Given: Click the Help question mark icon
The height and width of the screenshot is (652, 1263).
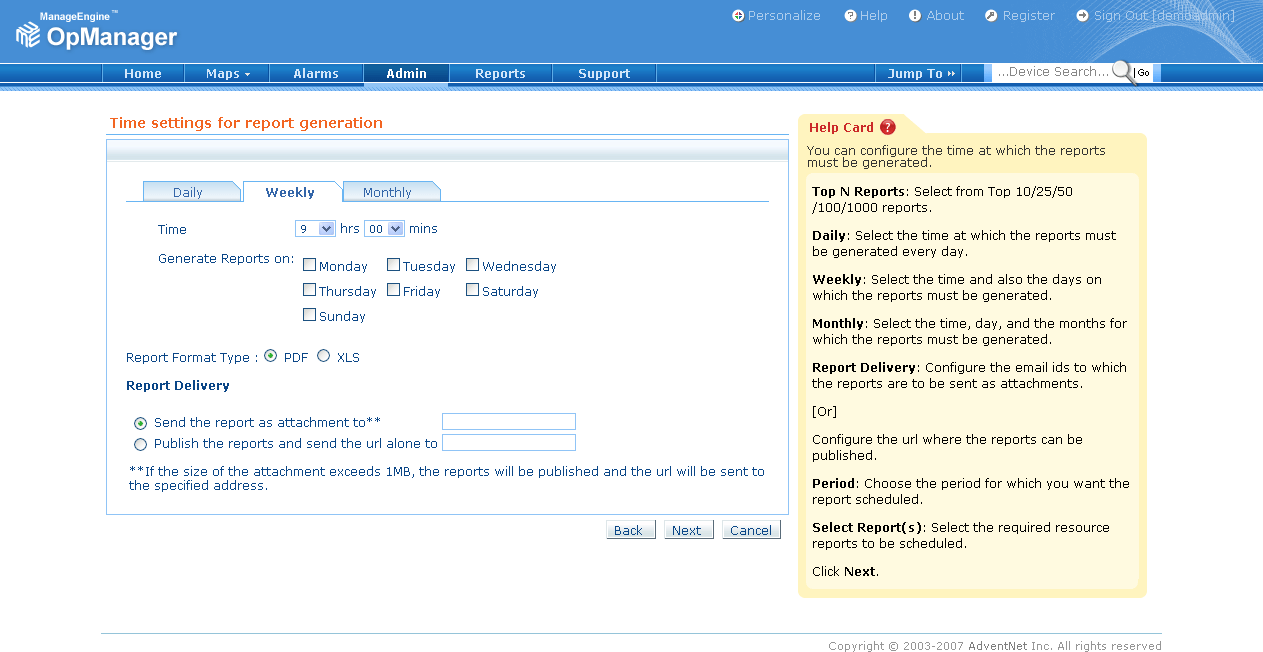Looking at the screenshot, I should click(x=850, y=16).
